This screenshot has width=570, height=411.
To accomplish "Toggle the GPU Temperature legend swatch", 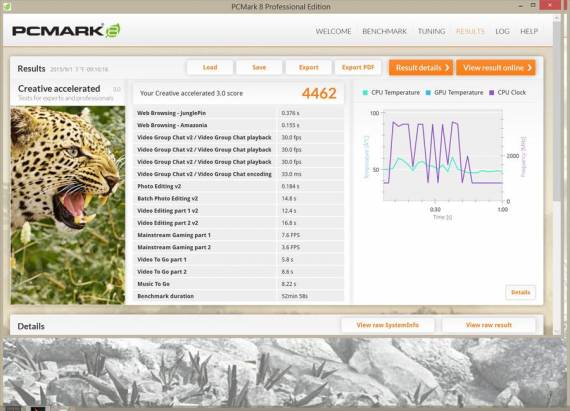I will coord(428,93).
